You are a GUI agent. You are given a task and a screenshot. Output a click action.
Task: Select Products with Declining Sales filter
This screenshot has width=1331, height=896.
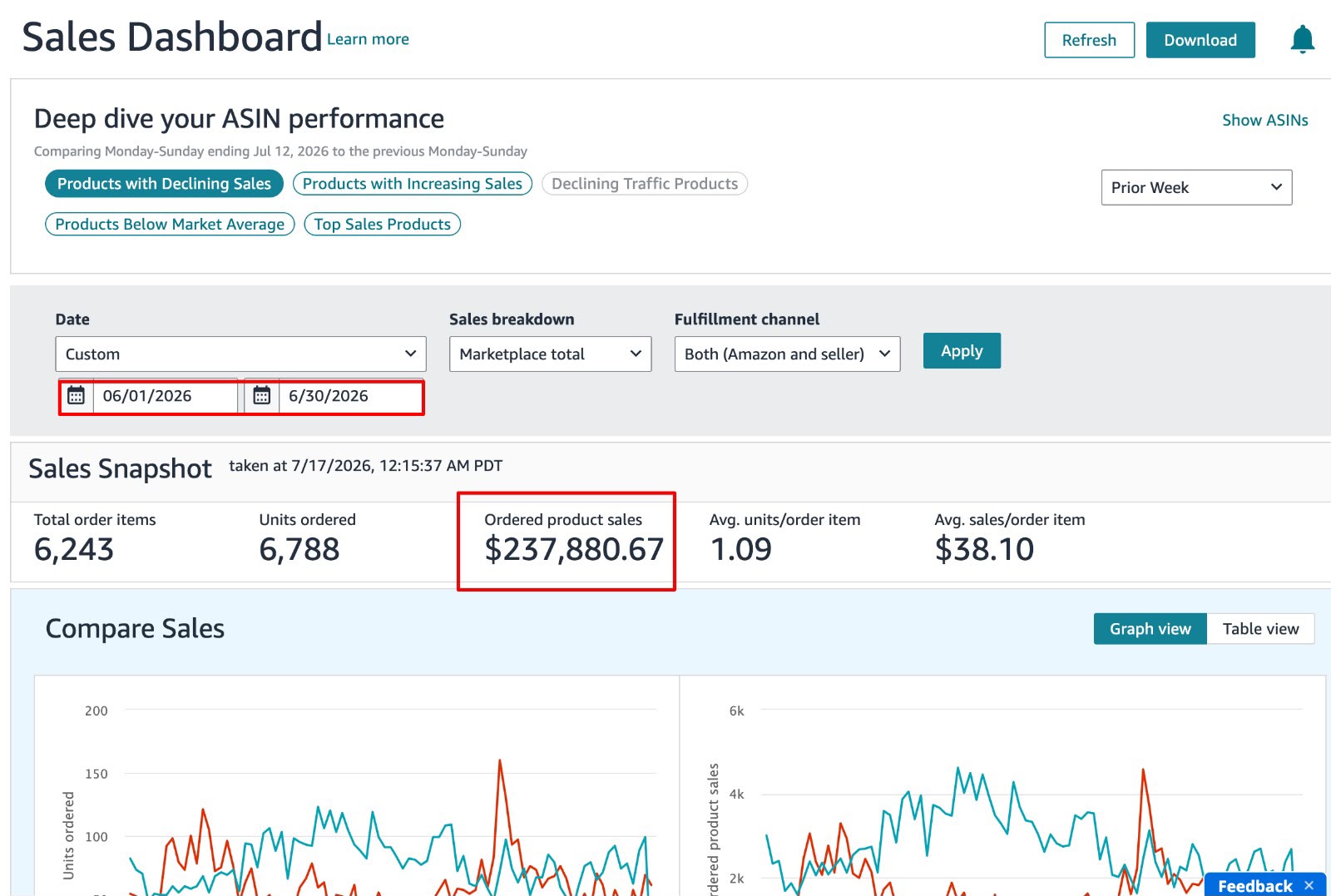[x=164, y=184]
